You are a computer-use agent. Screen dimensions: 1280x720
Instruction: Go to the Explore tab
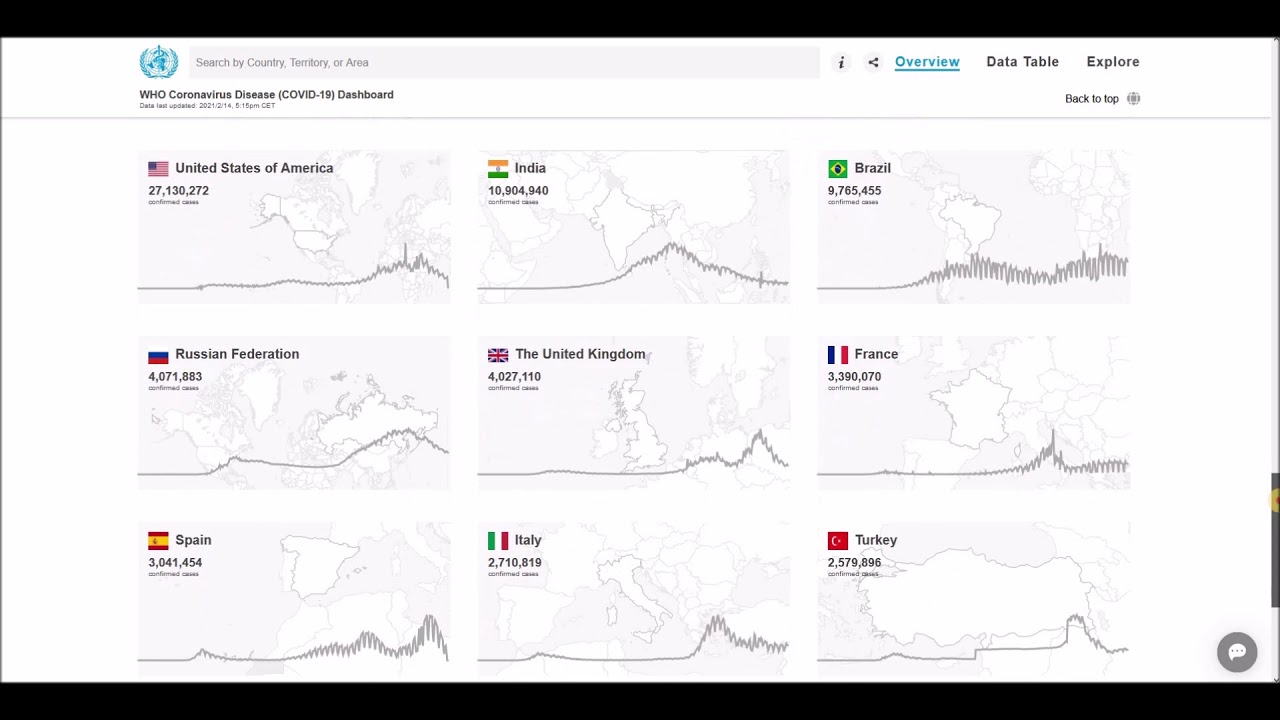point(1113,62)
